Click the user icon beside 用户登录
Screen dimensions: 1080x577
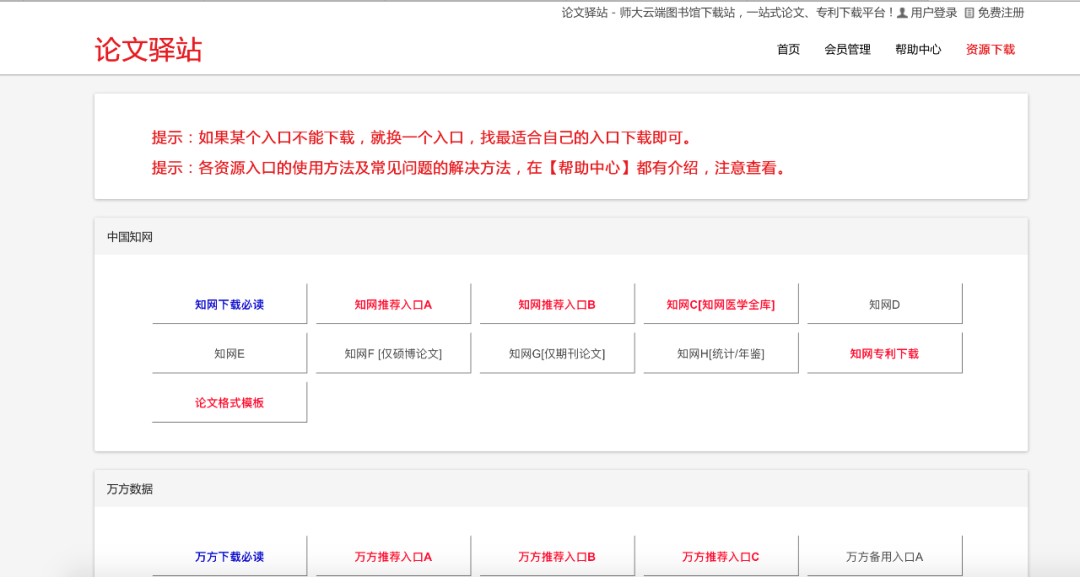point(902,12)
